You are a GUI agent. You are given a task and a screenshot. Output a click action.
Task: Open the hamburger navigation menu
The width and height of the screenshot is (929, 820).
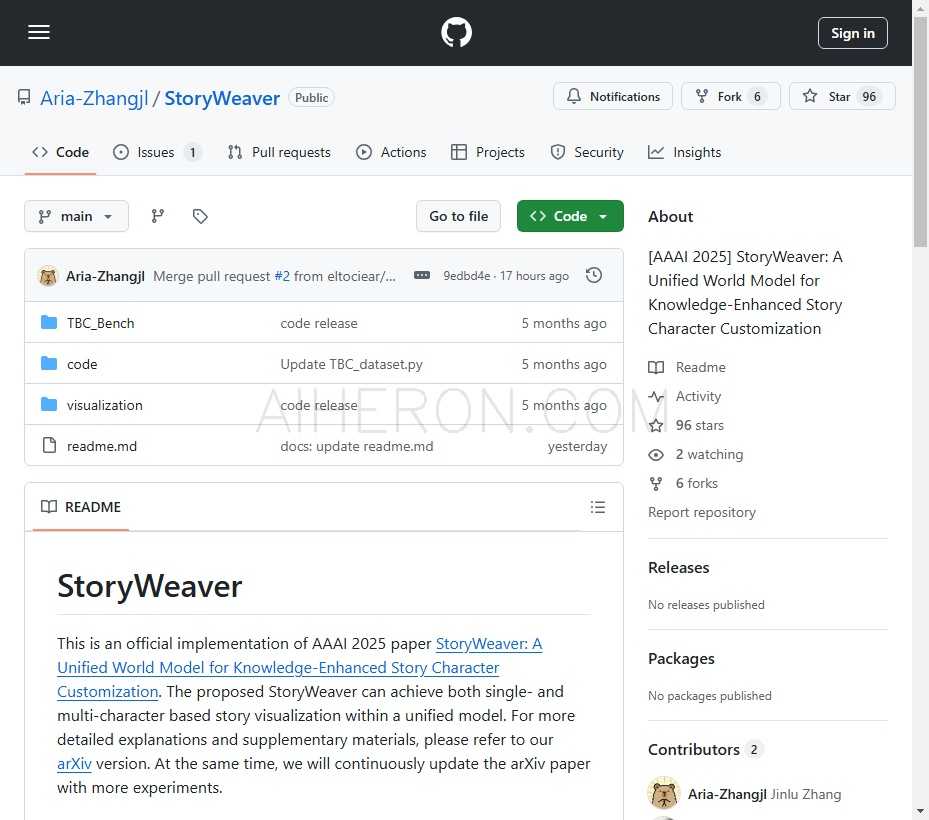coord(39,33)
